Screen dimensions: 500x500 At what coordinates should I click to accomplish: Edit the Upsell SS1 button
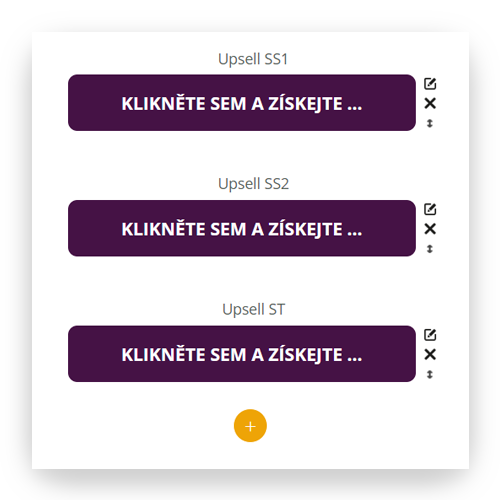430,84
